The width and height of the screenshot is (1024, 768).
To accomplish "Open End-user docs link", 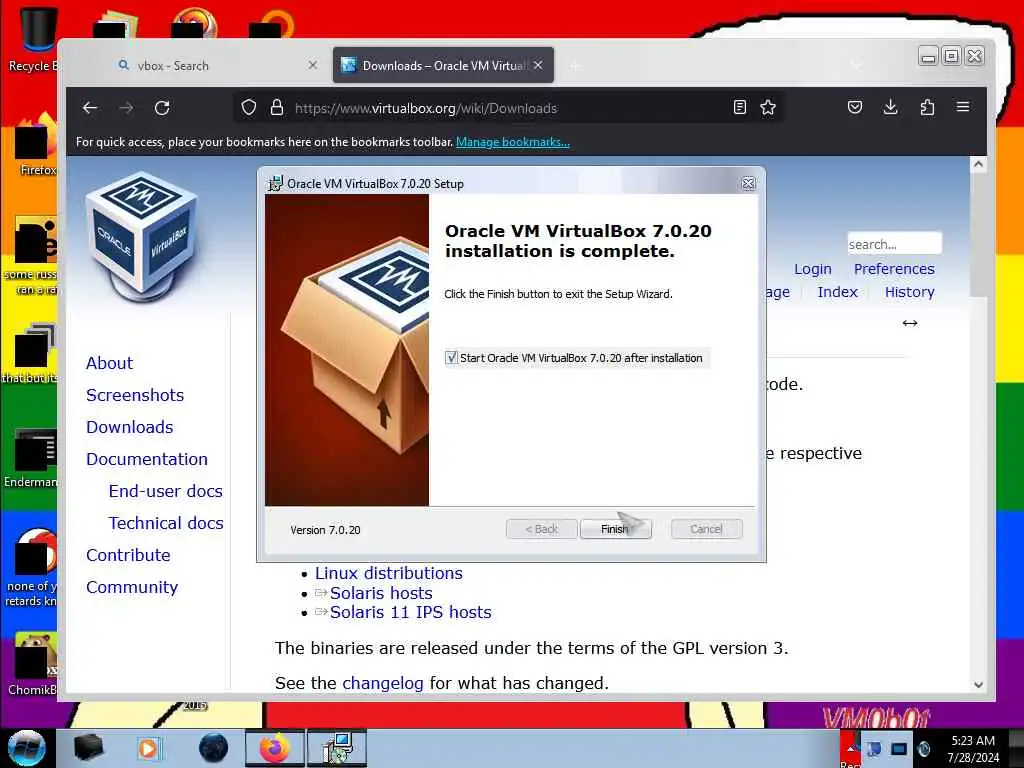I will (166, 491).
